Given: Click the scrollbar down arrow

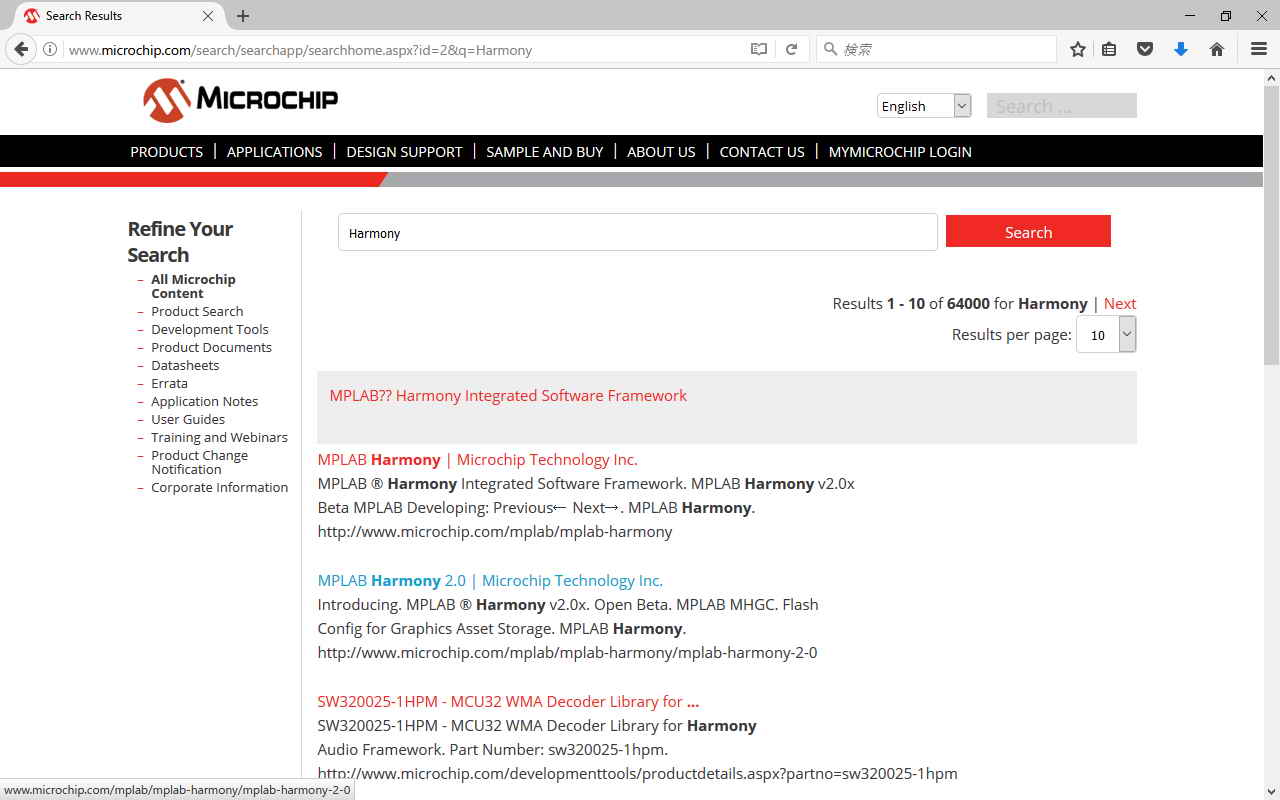Looking at the screenshot, I should coord(1272,792).
